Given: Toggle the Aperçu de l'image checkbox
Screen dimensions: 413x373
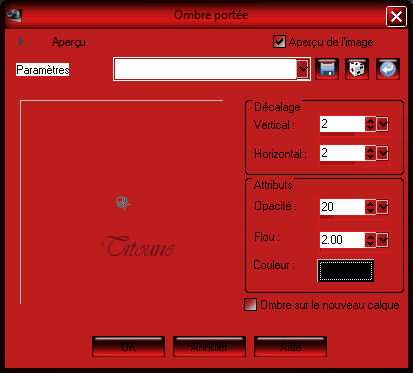Looking at the screenshot, I should click(279, 42).
